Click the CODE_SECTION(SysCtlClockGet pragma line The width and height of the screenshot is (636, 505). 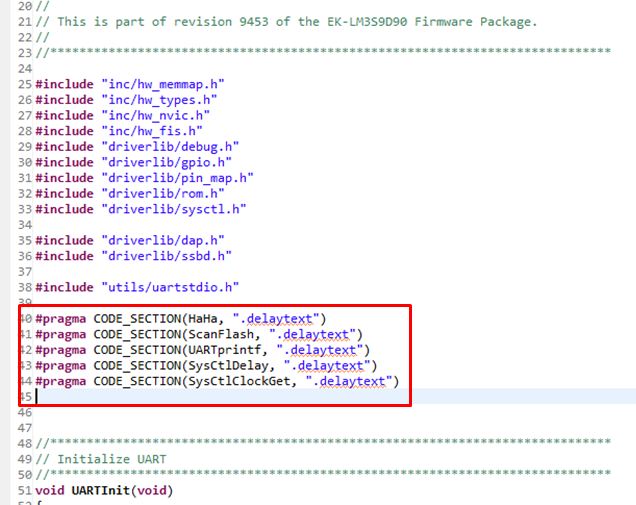click(x=217, y=381)
